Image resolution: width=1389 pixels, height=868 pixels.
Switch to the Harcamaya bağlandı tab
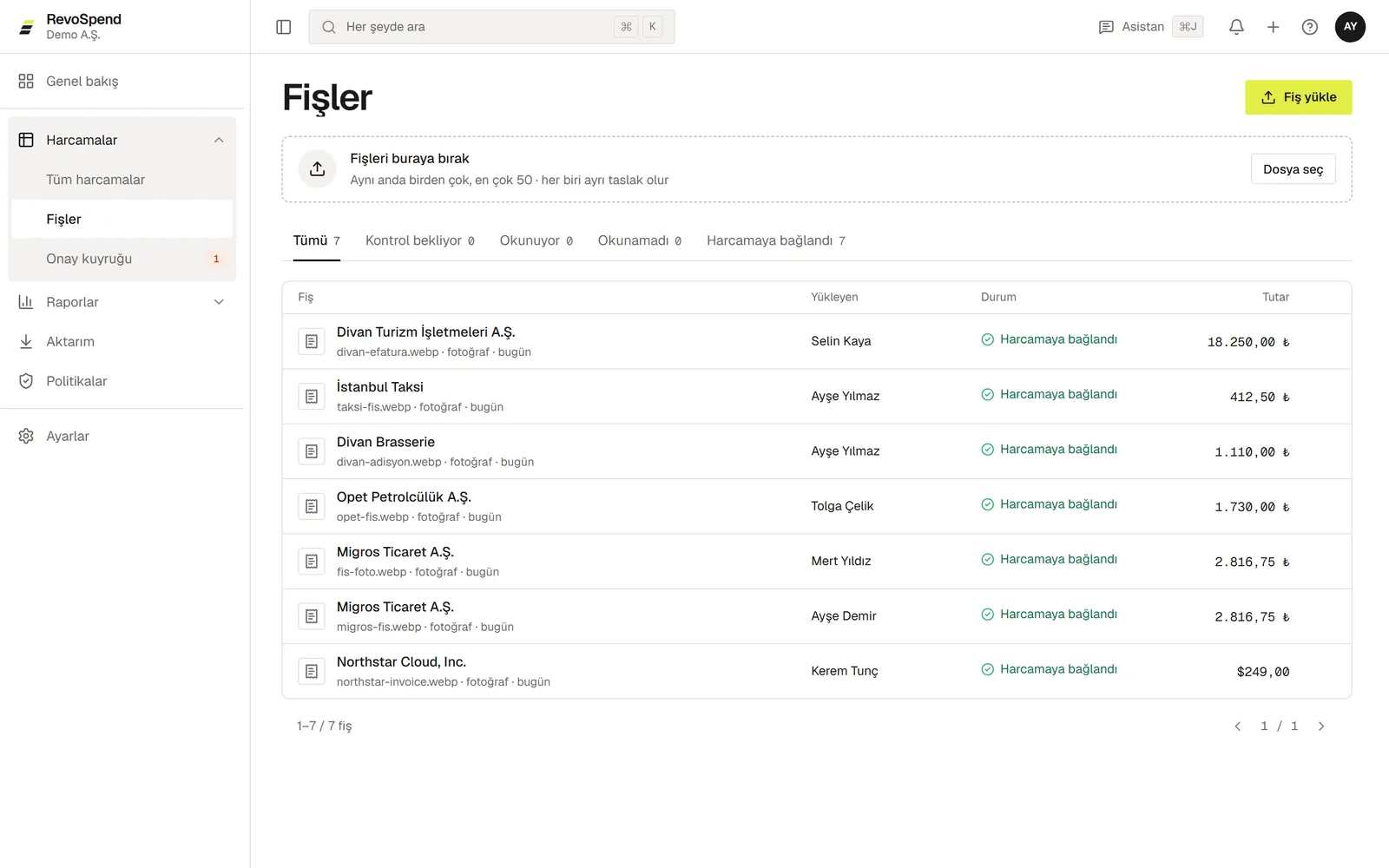click(776, 241)
